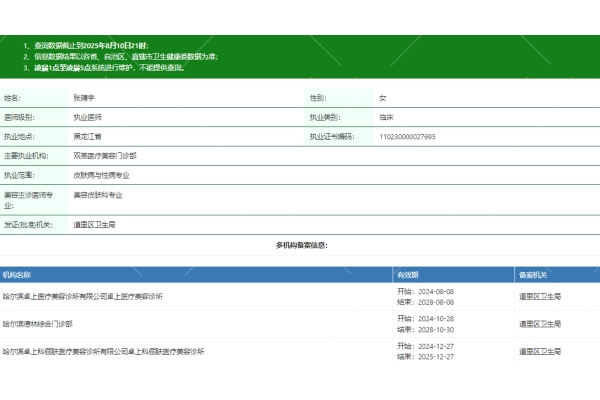600x400 pixels.
Task: Select the value '执业医师'
Action: click(x=87, y=117)
